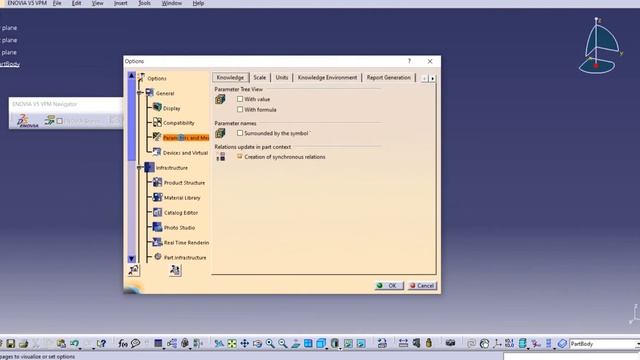
Task: Click the tree scrollbar down arrow
Action: tap(131, 259)
